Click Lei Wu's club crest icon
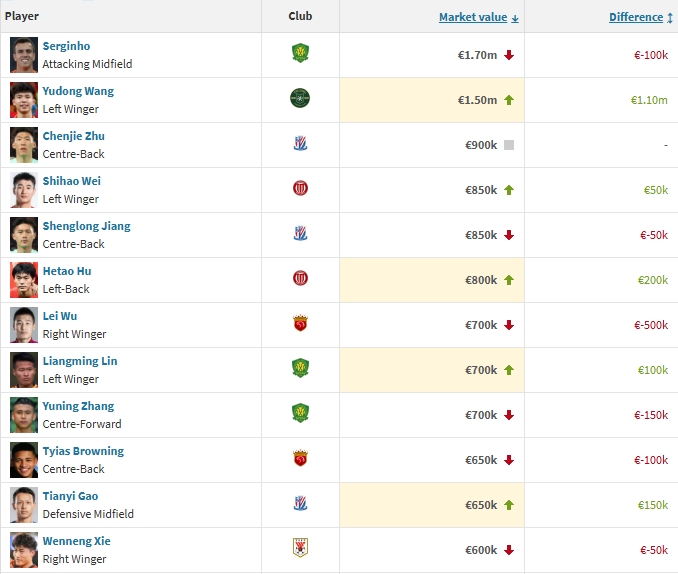The width and height of the screenshot is (678, 574). point(300,324)
